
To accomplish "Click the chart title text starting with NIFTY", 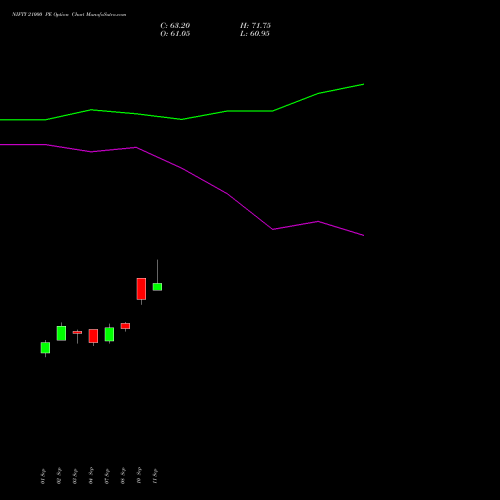I will (69, 15).
